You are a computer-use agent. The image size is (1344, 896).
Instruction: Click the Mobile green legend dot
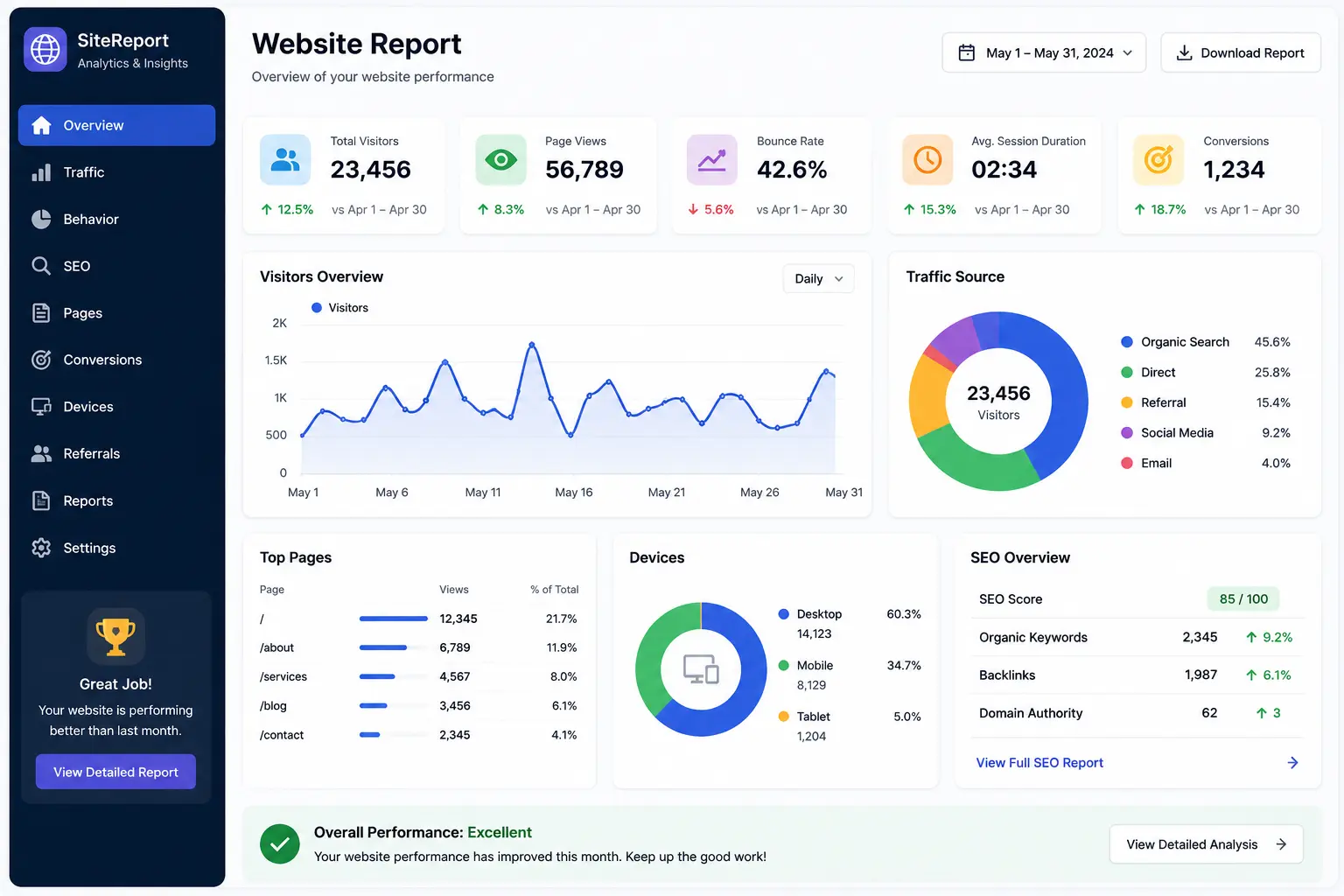coord(784,665)
